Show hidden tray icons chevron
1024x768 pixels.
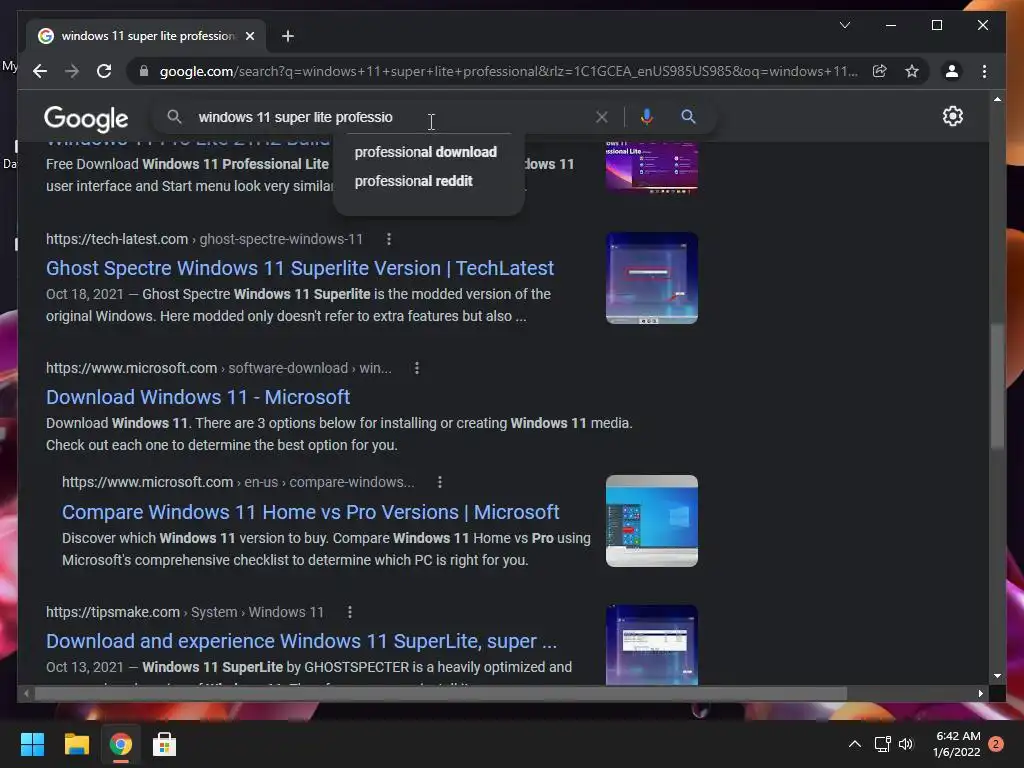point(854,744)
